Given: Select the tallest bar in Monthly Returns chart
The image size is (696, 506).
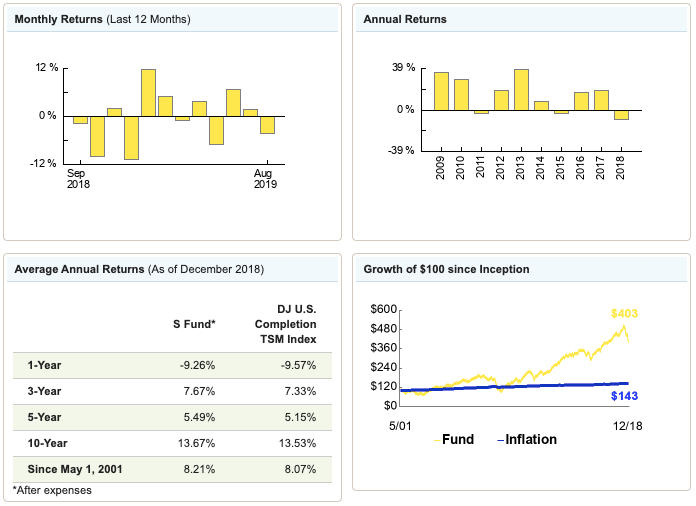Looking at the screenshot, I should click(x=148, y=92).
